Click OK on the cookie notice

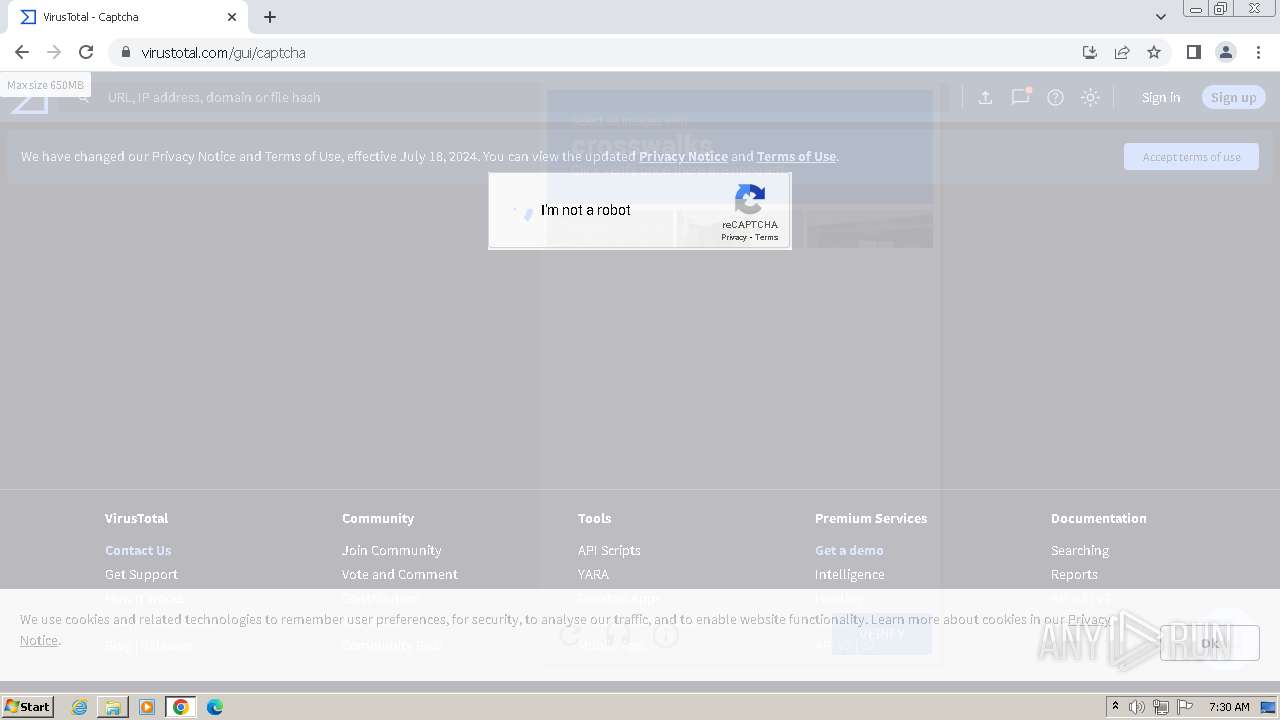1210,642
